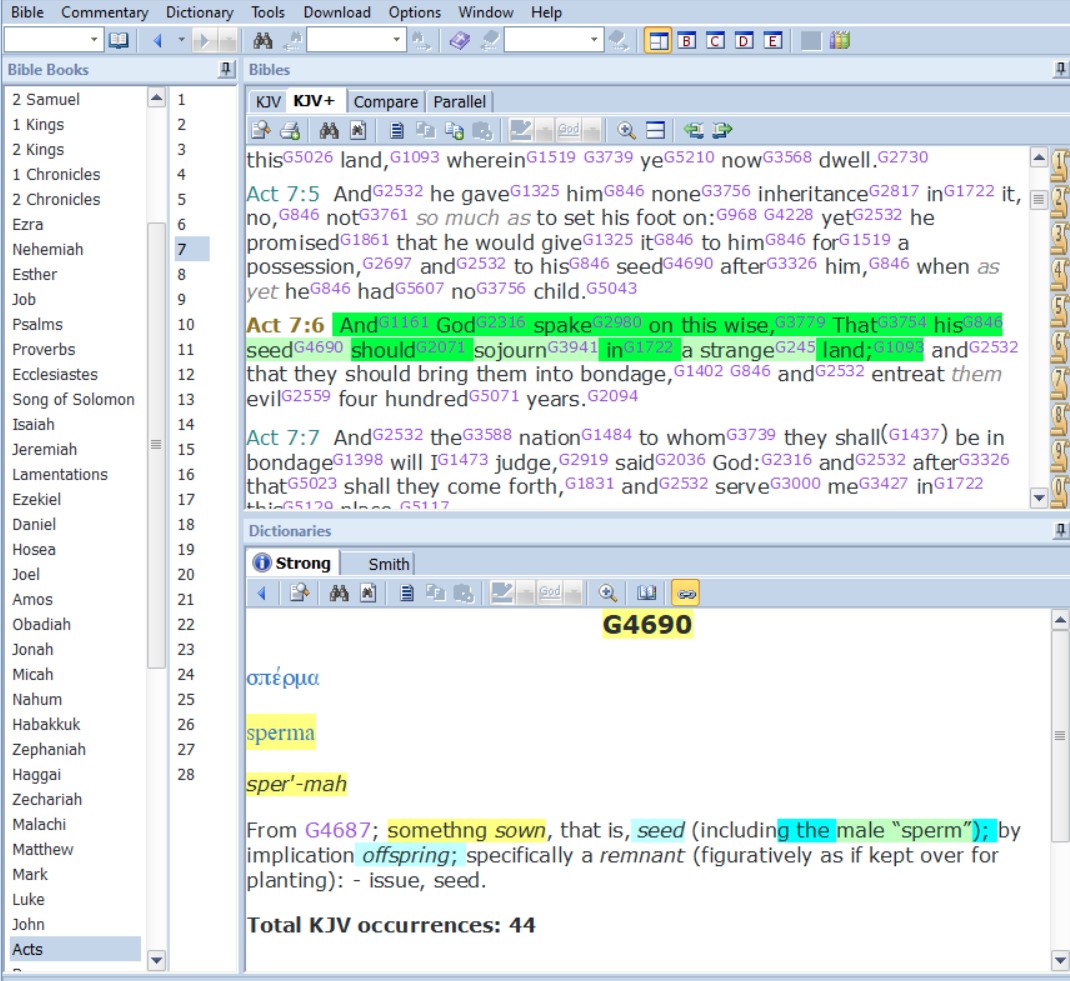Zoom text with magnifier in Dictionaries toolbar
The height and width of the screenshot is (981, 1070).
607,593
